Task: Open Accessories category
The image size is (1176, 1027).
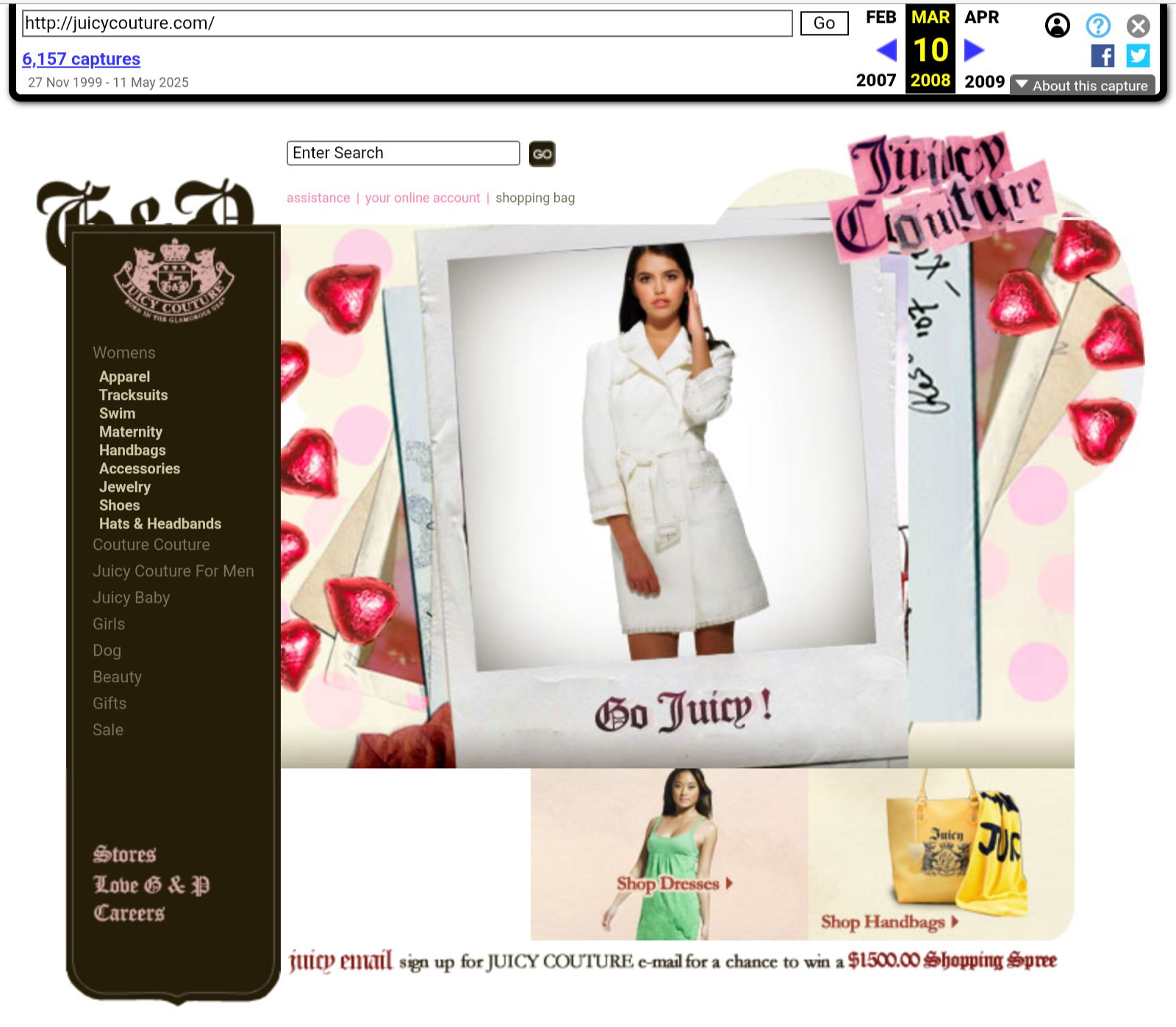Action: click(x=140, y=468)
